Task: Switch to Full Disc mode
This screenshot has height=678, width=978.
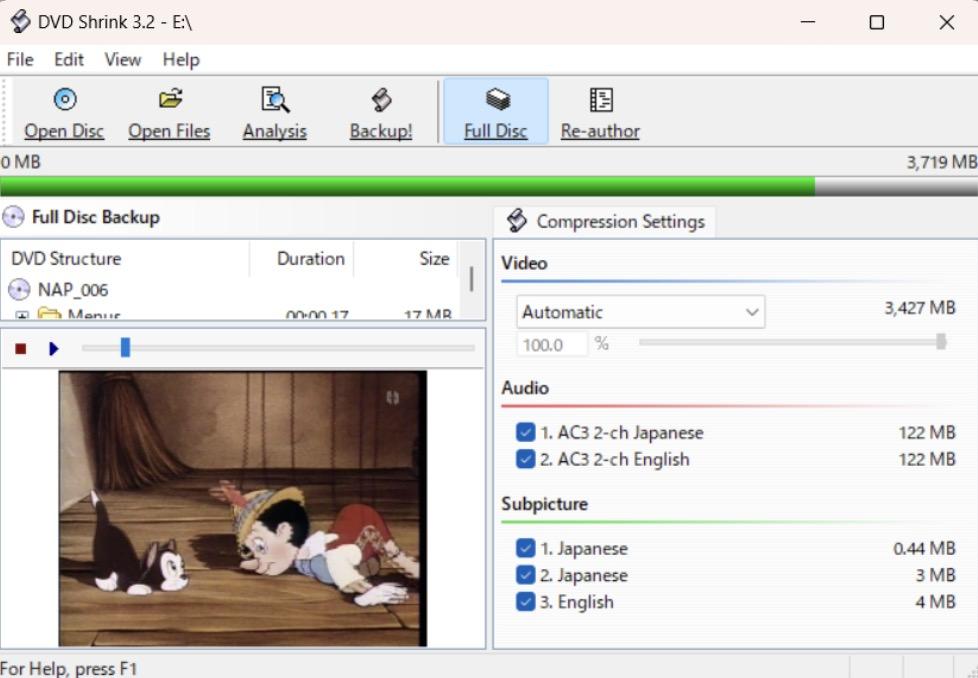Action: coord(496,112)
